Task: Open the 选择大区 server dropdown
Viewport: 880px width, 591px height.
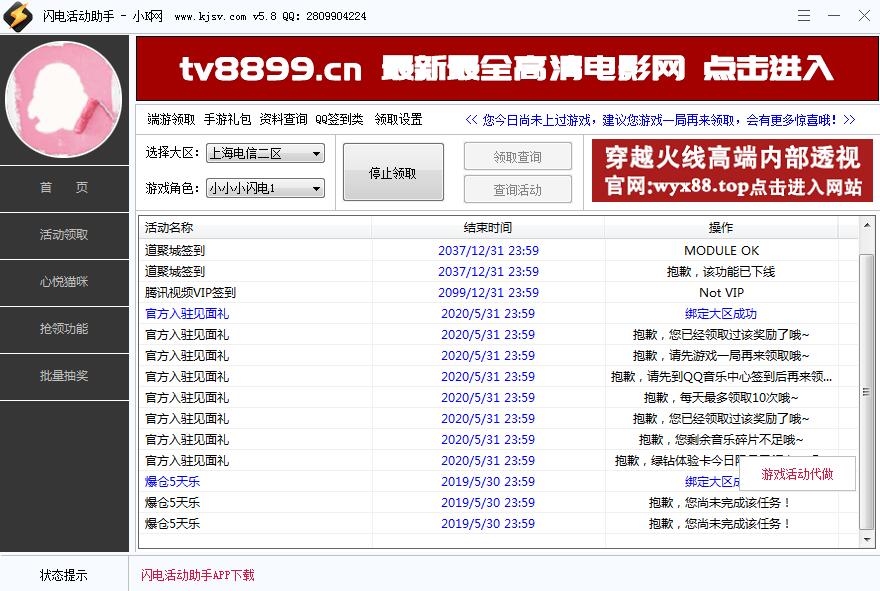Action: 264,153
